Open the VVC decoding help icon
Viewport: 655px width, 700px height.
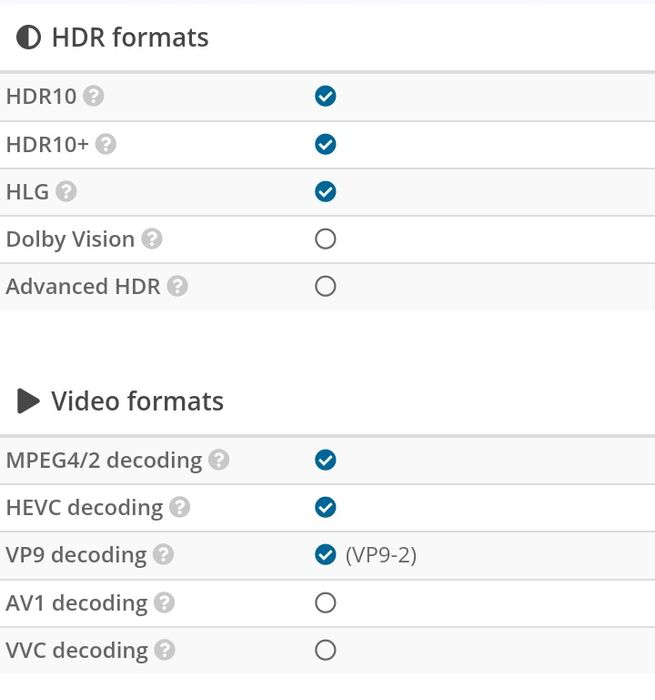coord(165,650)
